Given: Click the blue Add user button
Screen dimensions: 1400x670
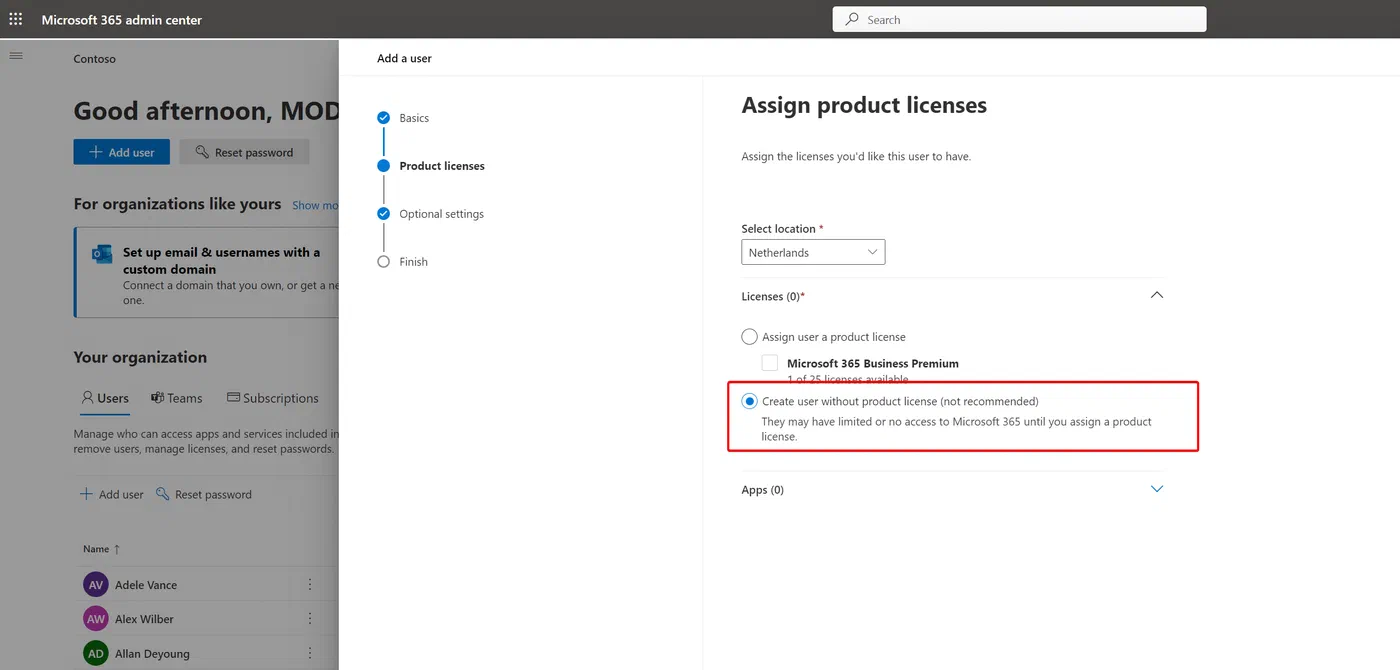Looking at the screenshot, I should (x=122, y=152).
